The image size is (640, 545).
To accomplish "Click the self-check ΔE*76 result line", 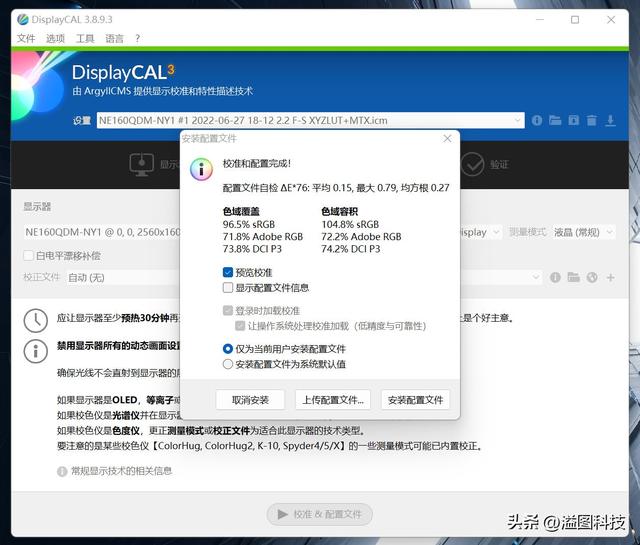I will tap(336, 188).
